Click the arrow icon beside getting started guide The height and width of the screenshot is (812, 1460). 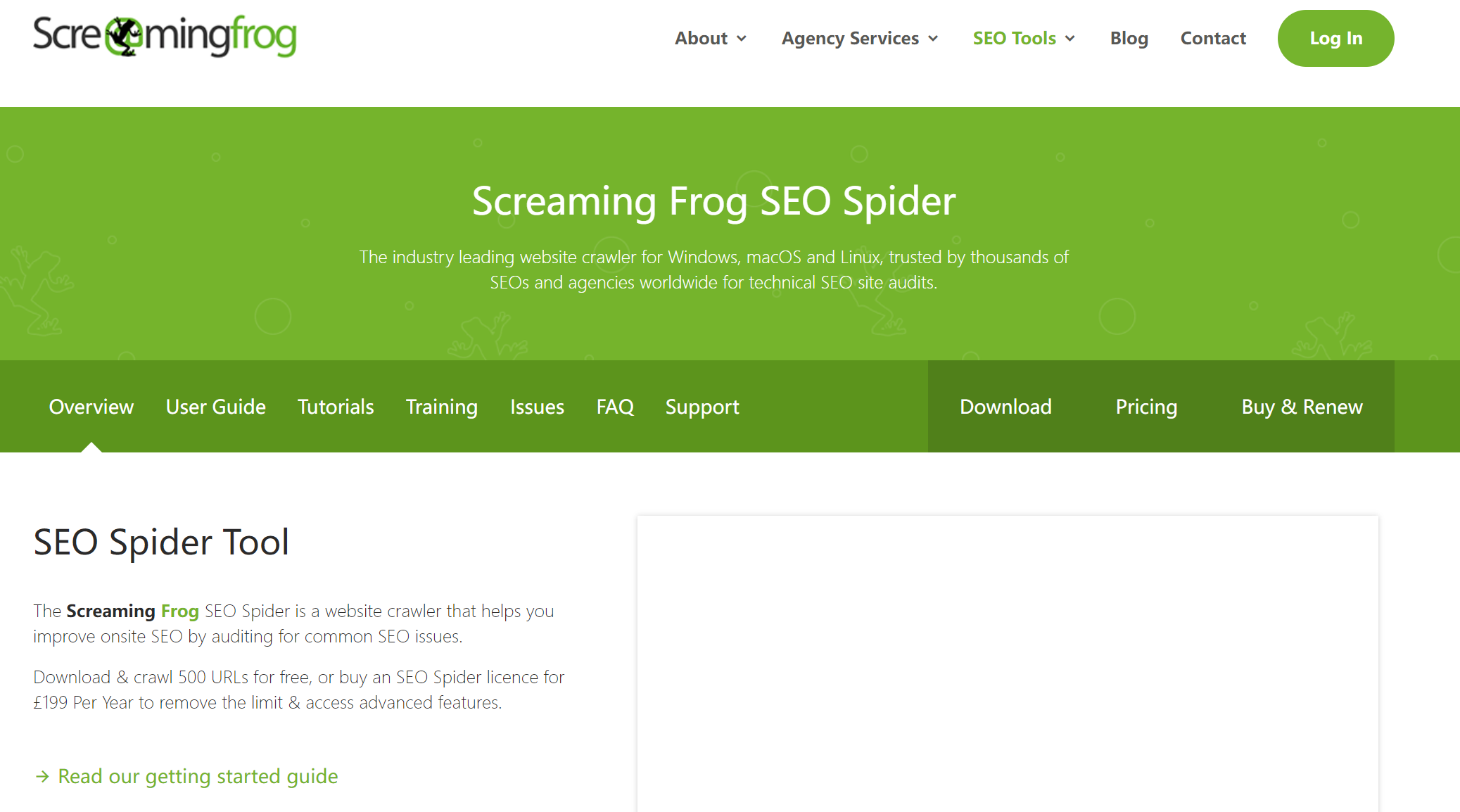click(x=42, y=776)
